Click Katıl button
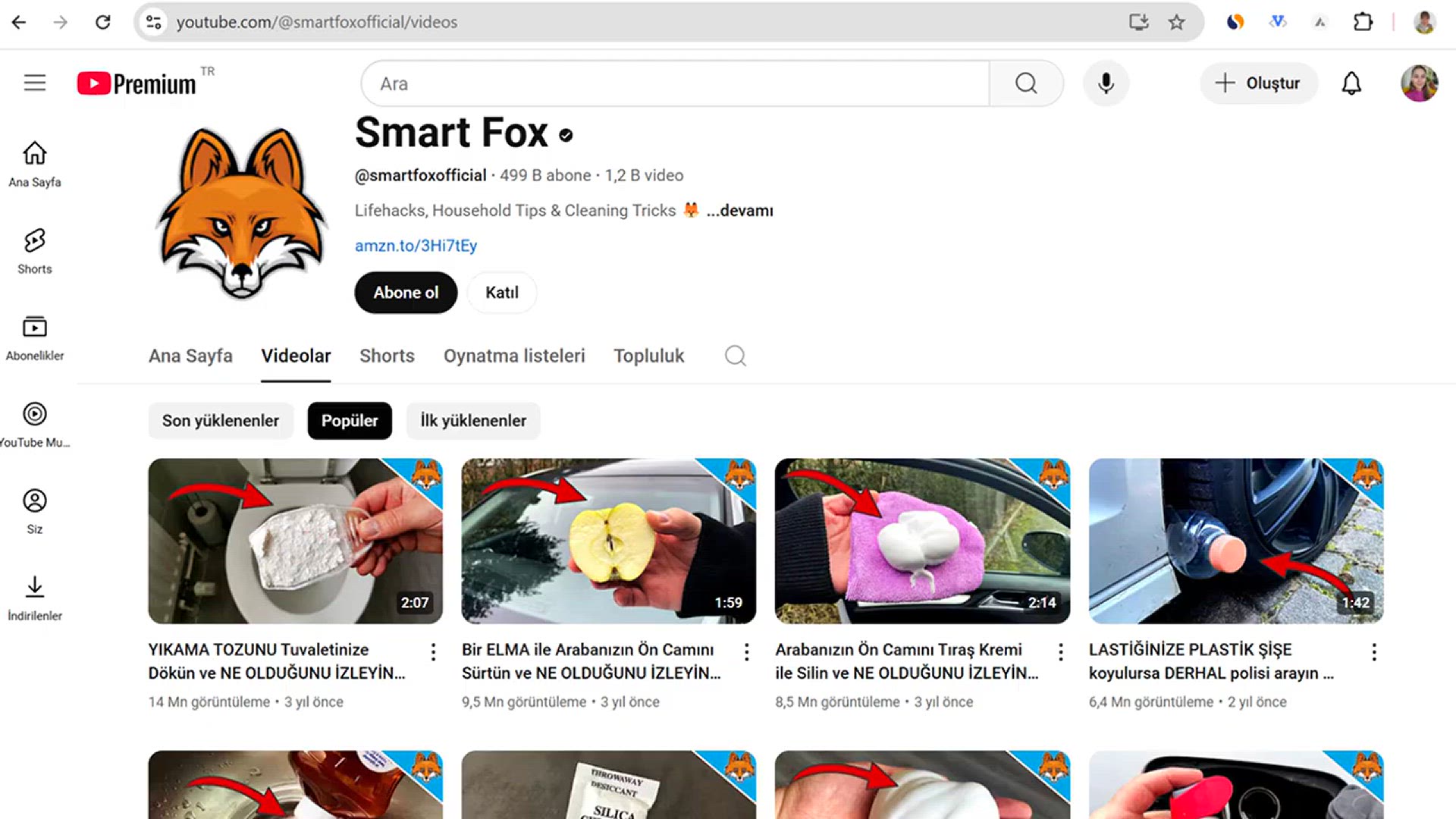Screen dimensions: 1456x819 pos(502,293)
